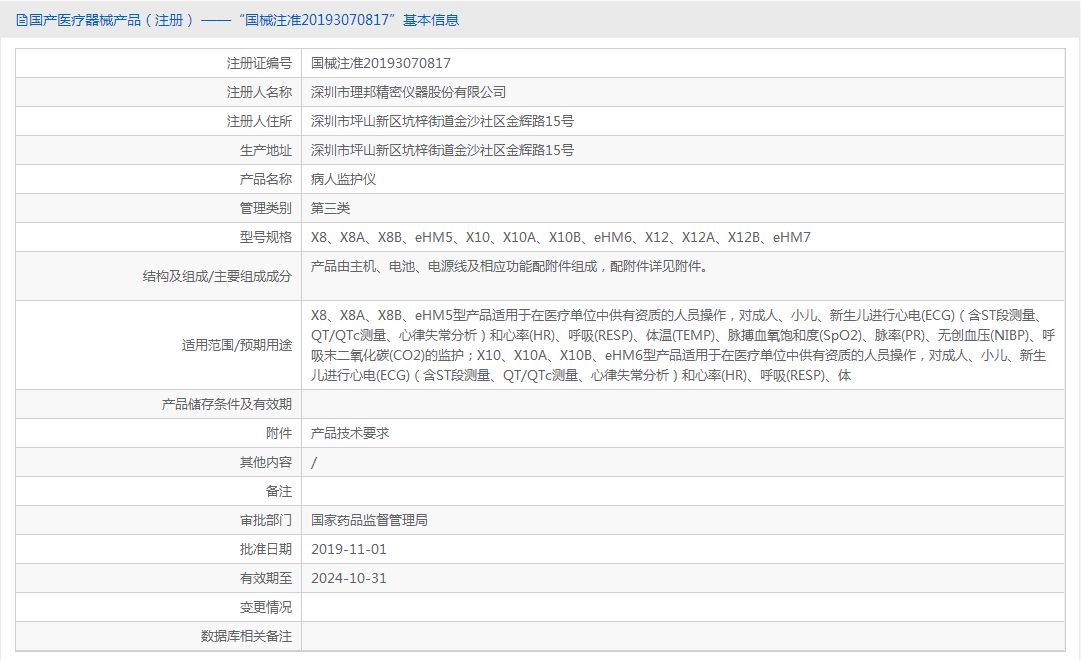Click the 附件 label
Viewport: 1081px width, 661px height.
click(279, 434)
